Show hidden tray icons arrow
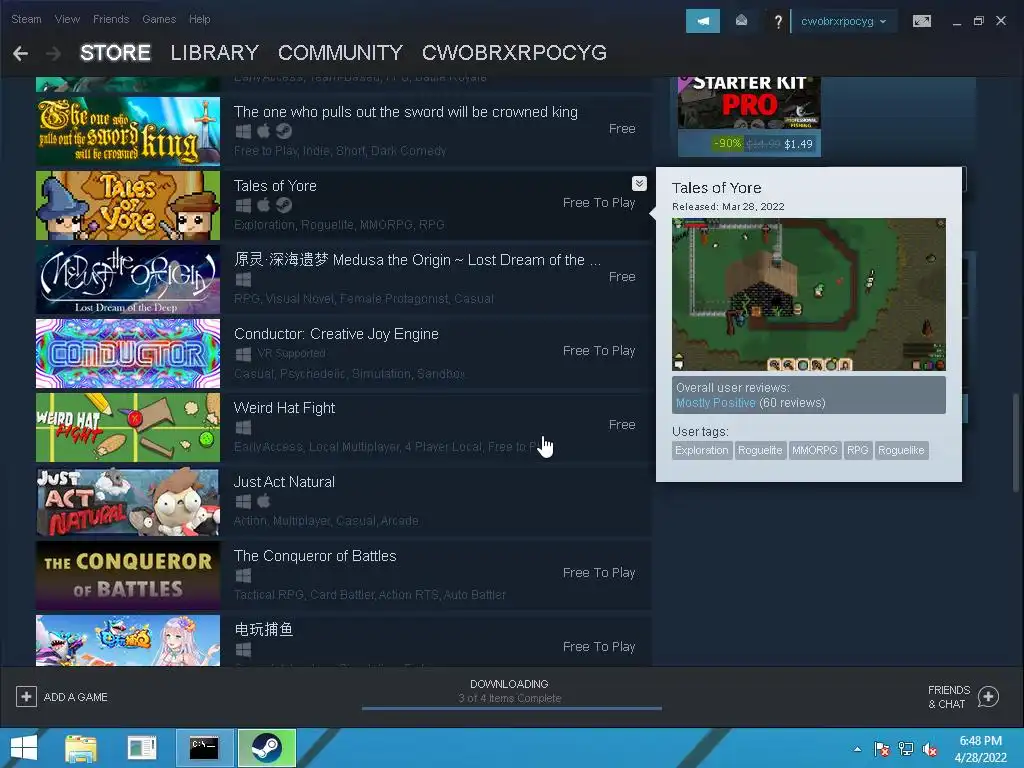Viewport: 1024px width, 768px height. 857,749
